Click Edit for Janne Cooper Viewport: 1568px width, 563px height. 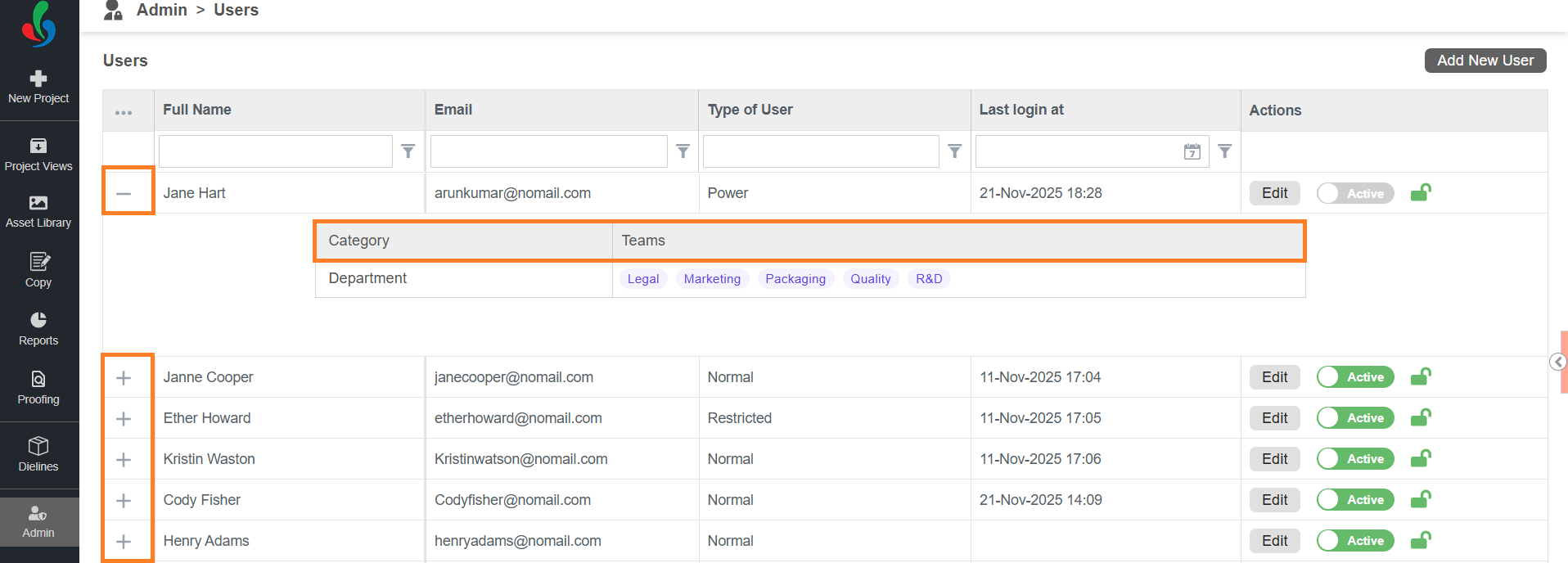1274,377
